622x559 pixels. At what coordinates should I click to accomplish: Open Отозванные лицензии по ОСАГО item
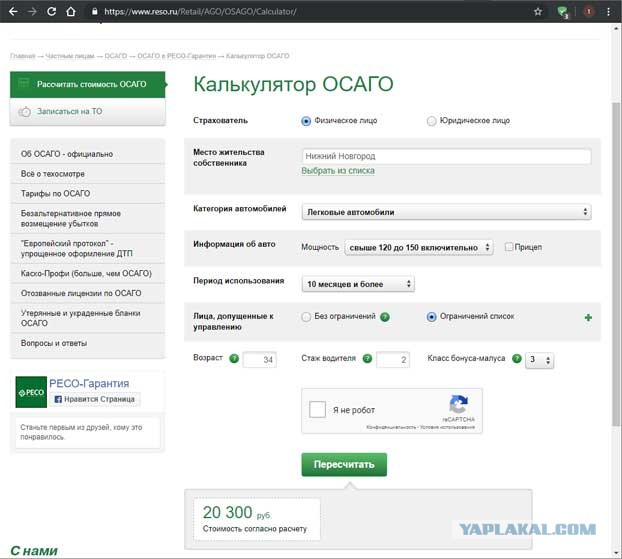point(88,293)
